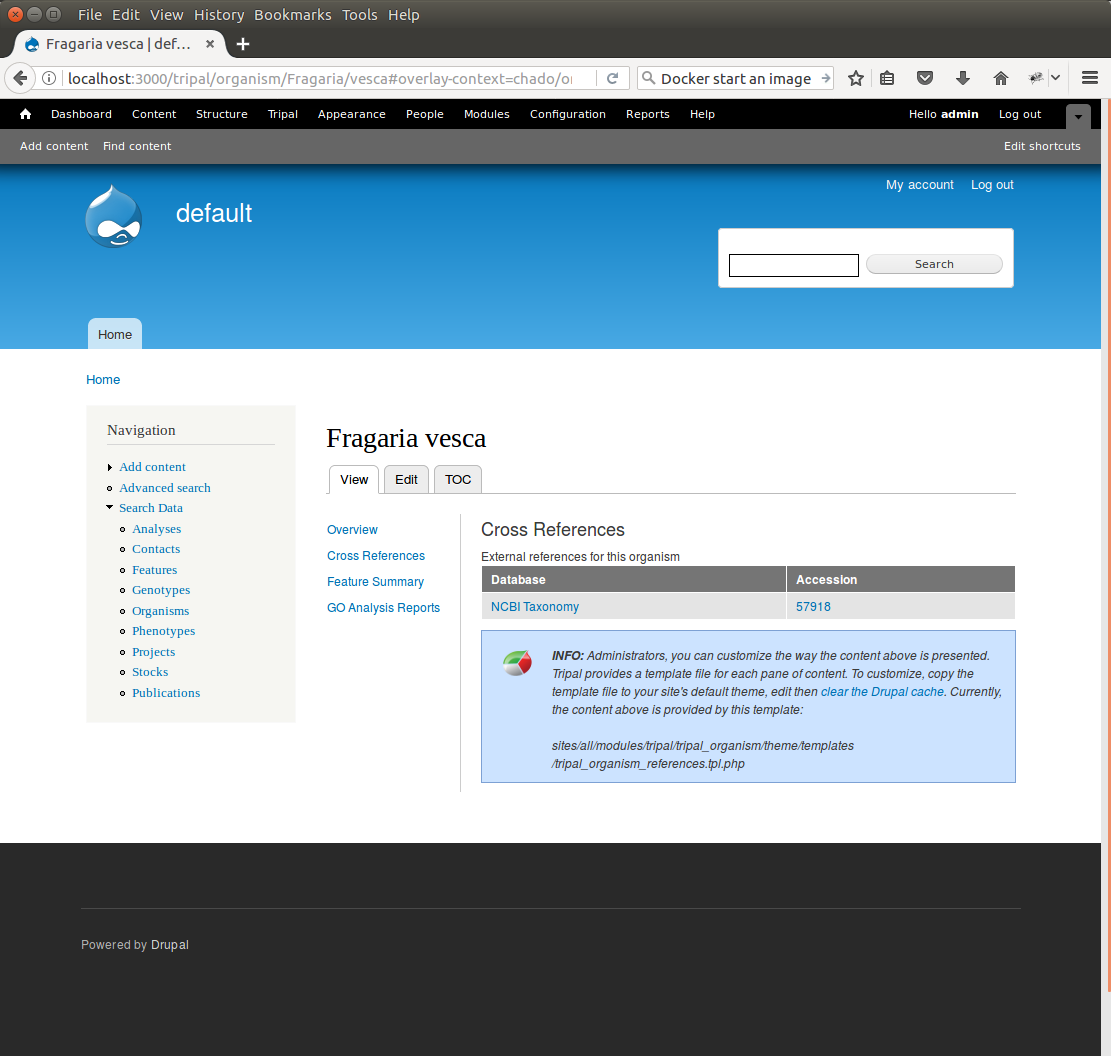The image size is (1111, 1056).
Task: Open the dropdown next to the bug icon
Action: click(x=1055, y=79)
